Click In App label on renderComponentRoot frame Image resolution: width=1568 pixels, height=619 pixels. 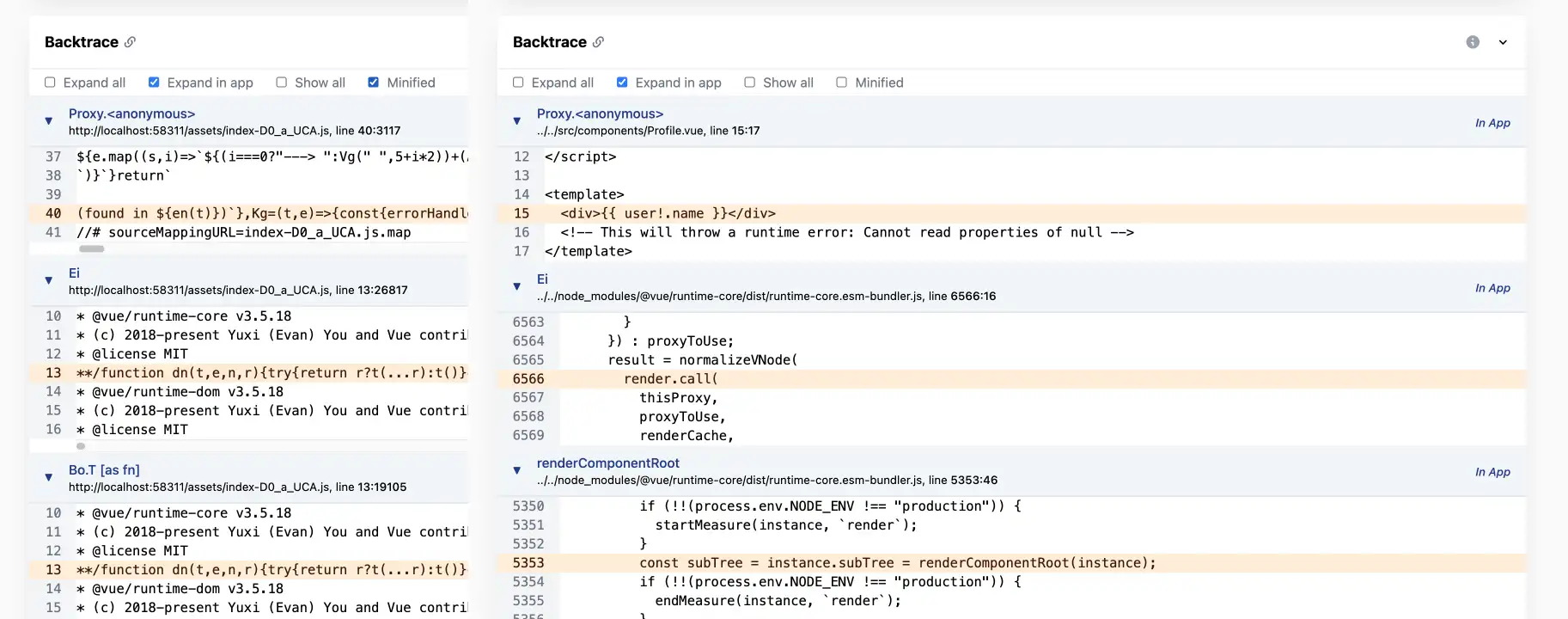1492,472
